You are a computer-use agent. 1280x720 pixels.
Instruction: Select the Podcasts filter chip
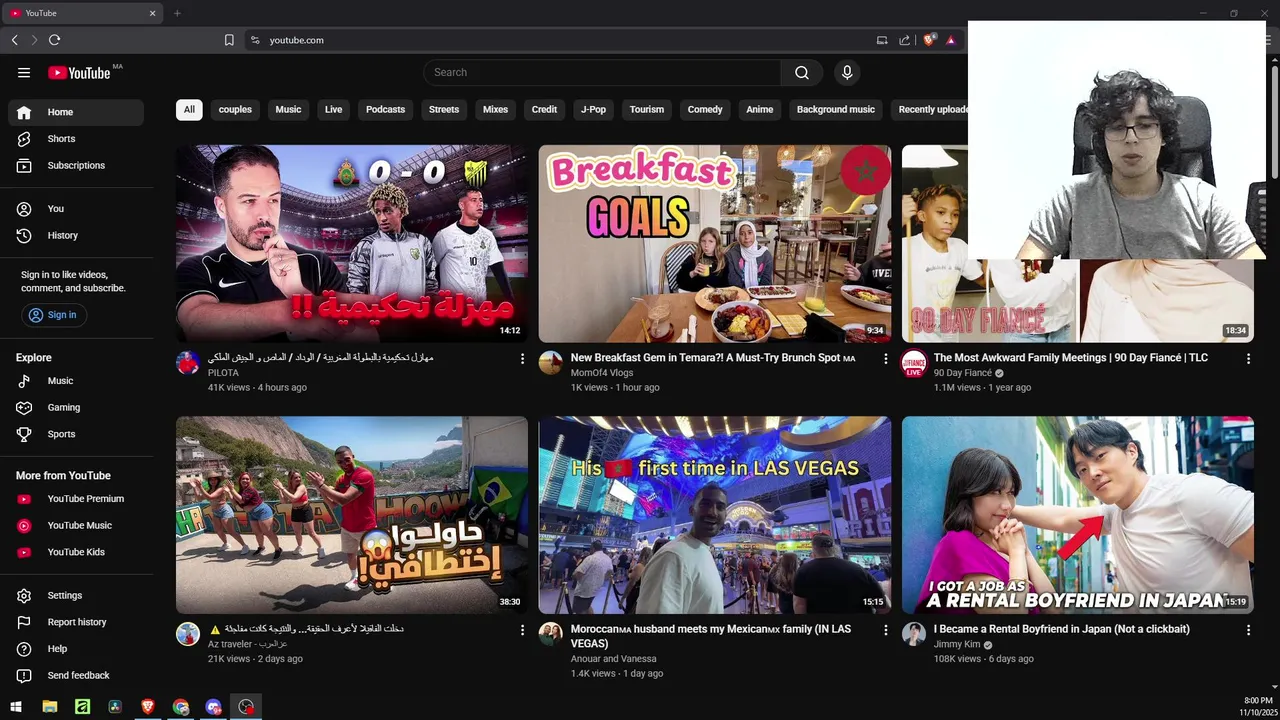(385, 109)
